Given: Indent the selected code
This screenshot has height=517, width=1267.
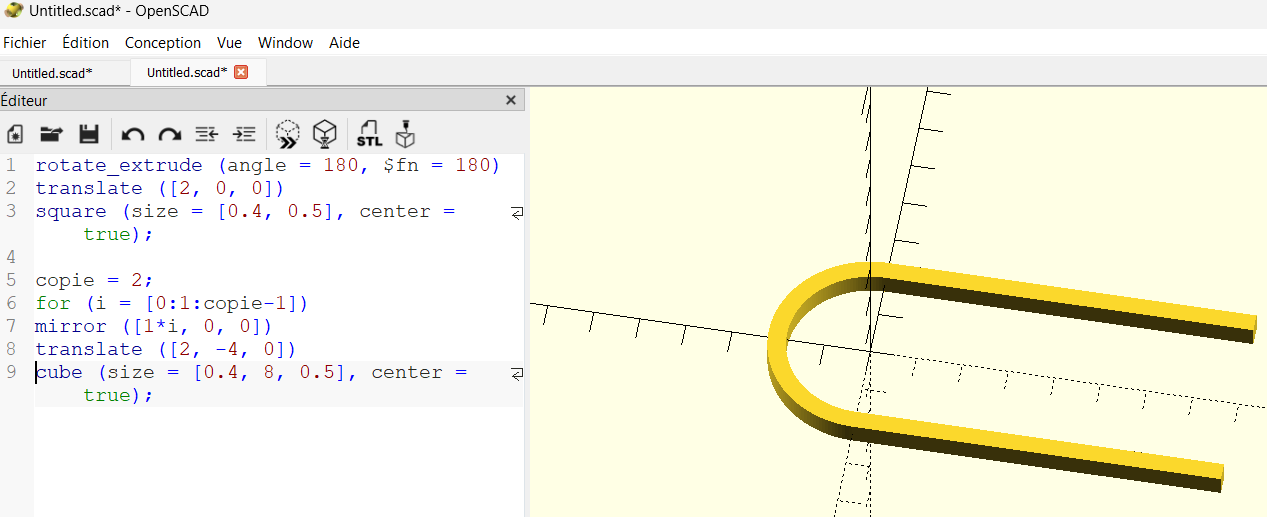Looking at the screenshot, I should point(244,134).
